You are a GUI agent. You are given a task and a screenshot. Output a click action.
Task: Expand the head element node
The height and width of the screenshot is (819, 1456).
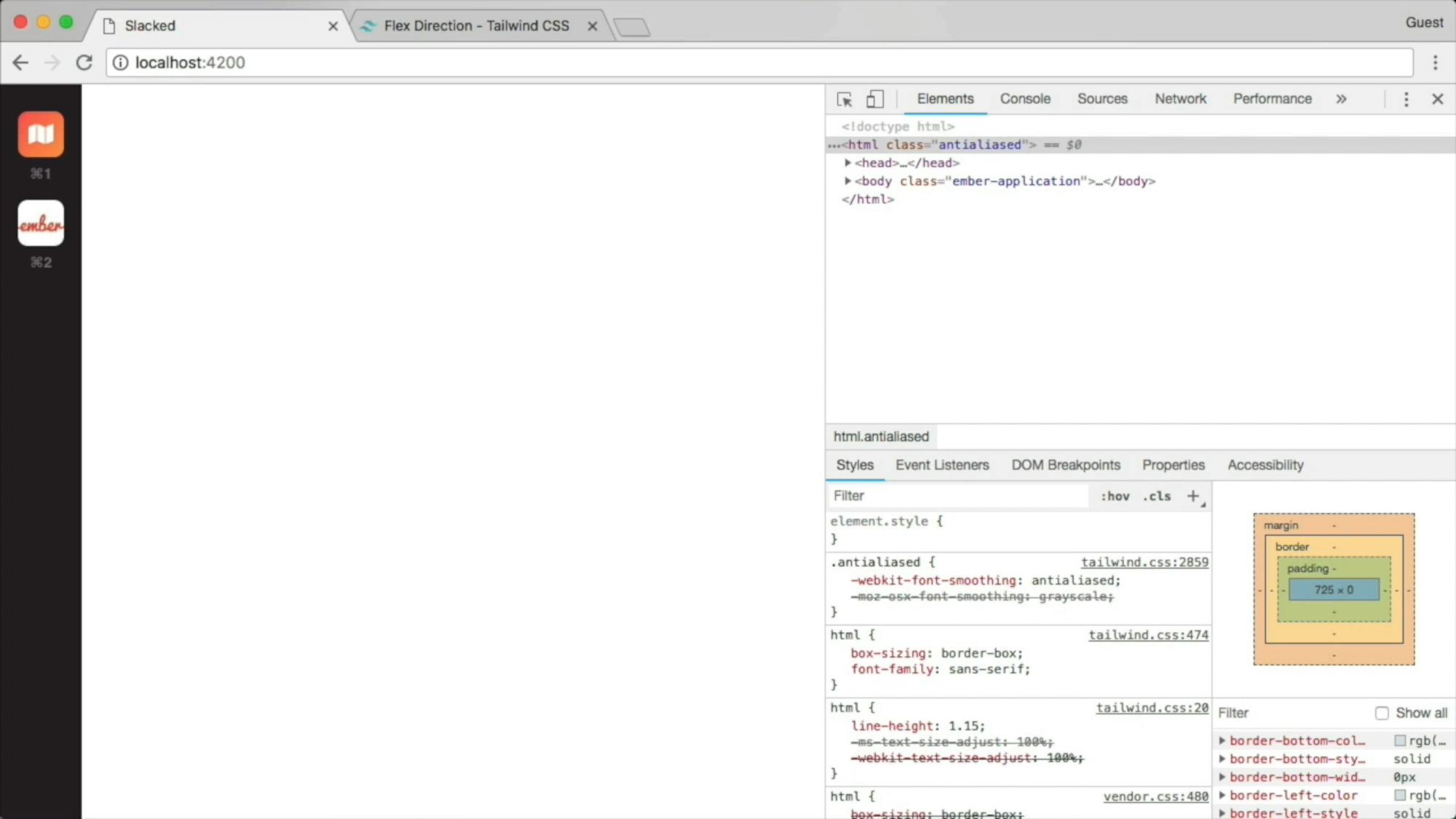(847, 163)
